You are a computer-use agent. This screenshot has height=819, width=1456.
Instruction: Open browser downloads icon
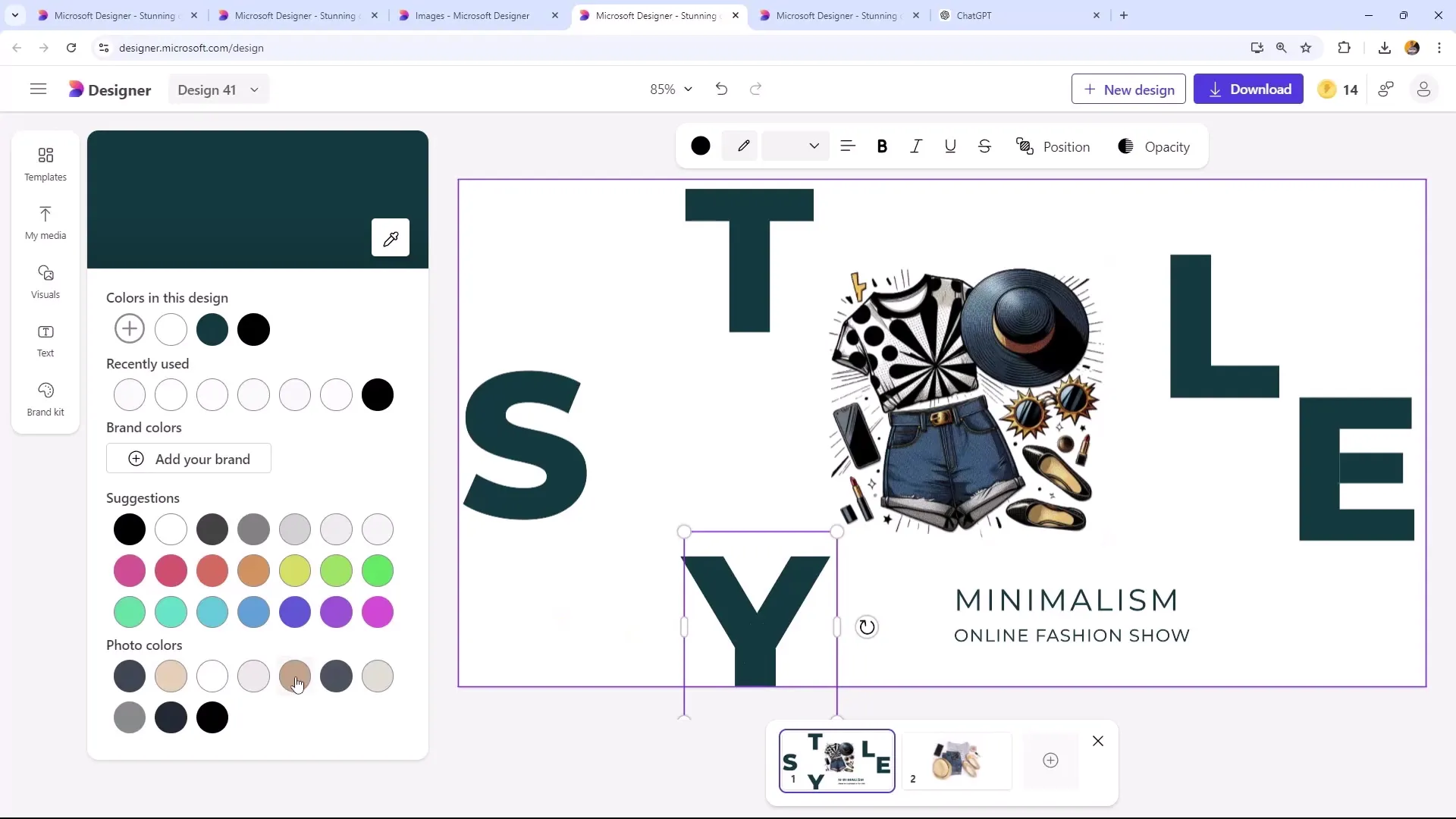click(1385, 48)
